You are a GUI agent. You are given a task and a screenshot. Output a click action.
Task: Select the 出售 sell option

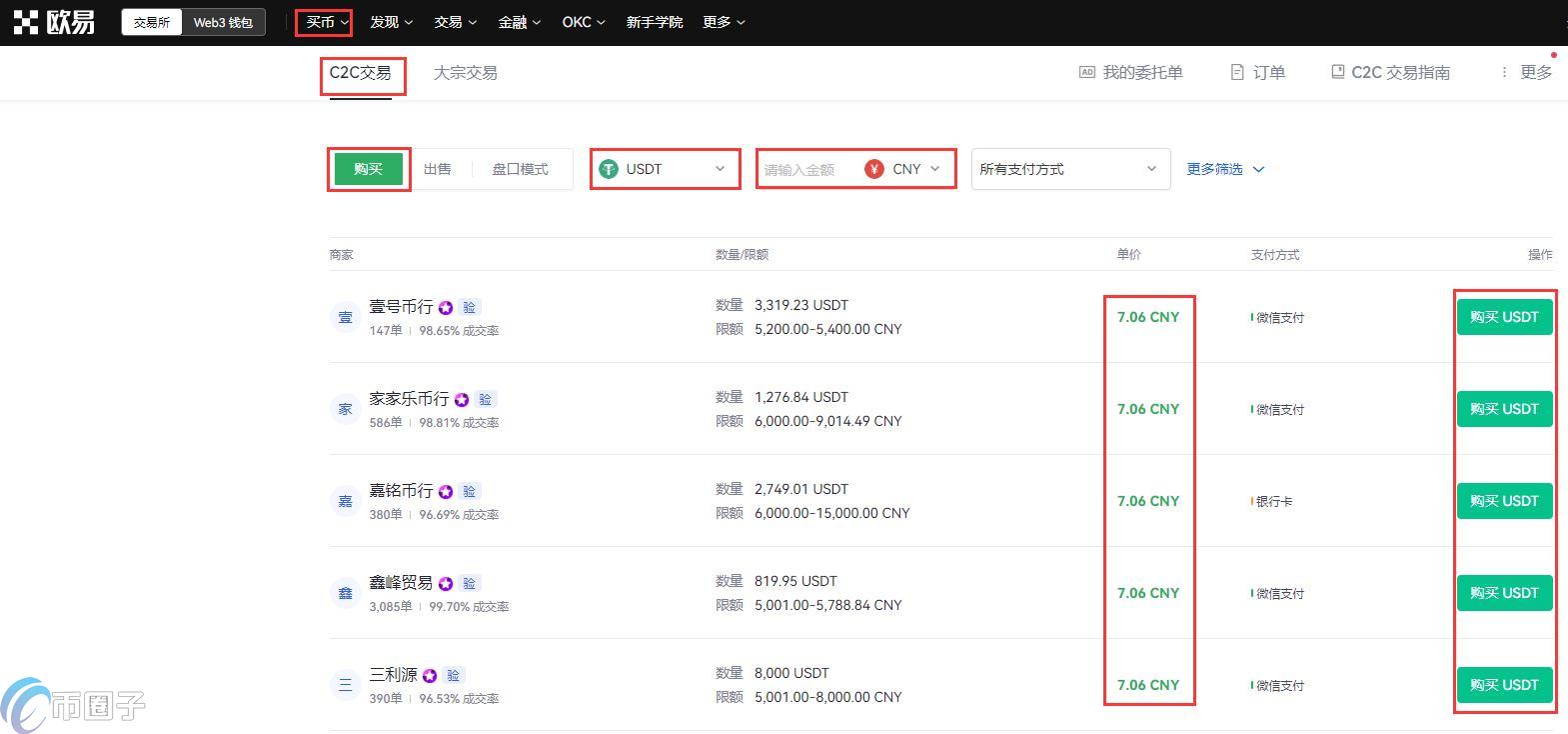[x=437, y=169]
